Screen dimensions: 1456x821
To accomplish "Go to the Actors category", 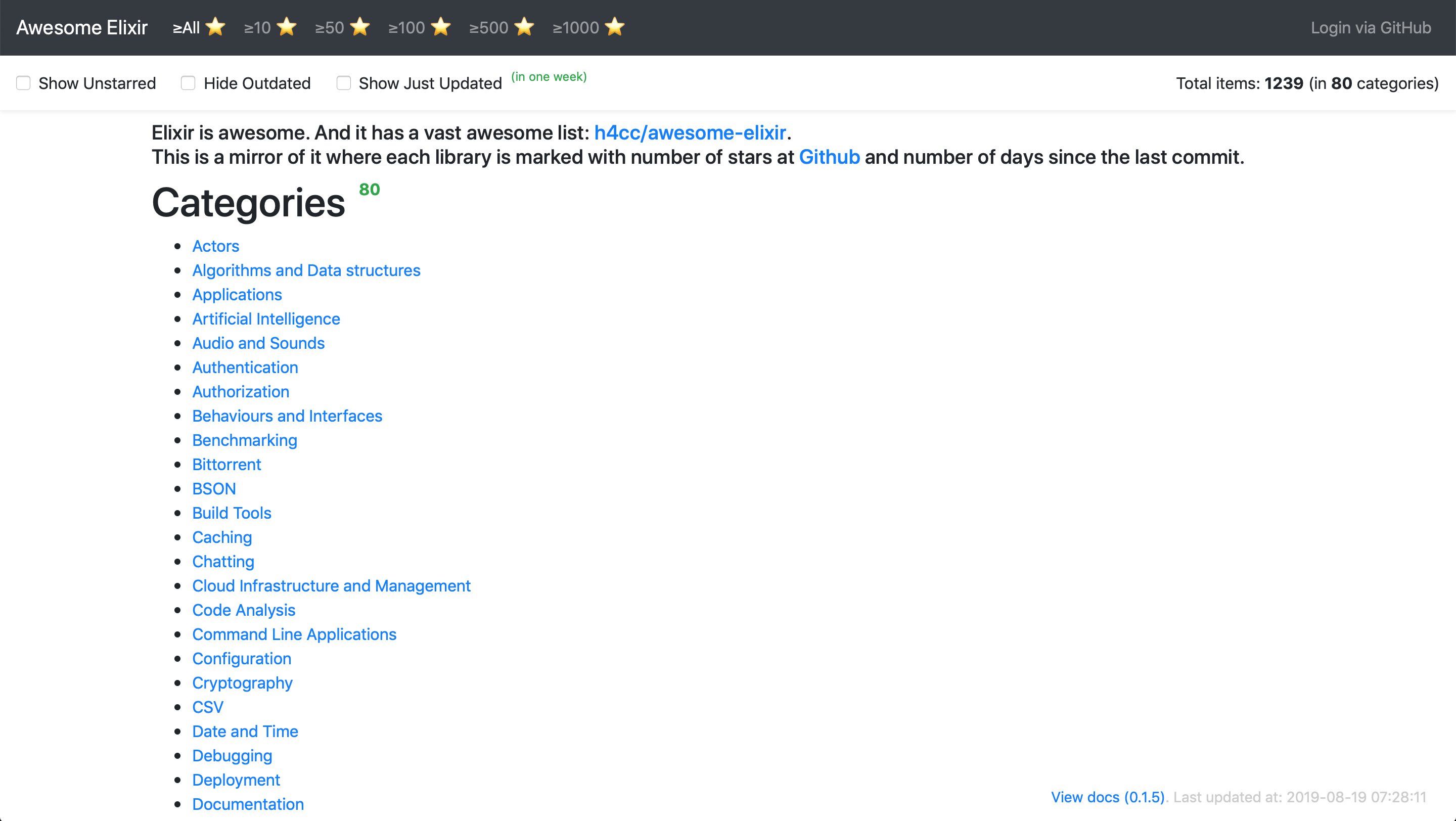I will tap(215, 246).
